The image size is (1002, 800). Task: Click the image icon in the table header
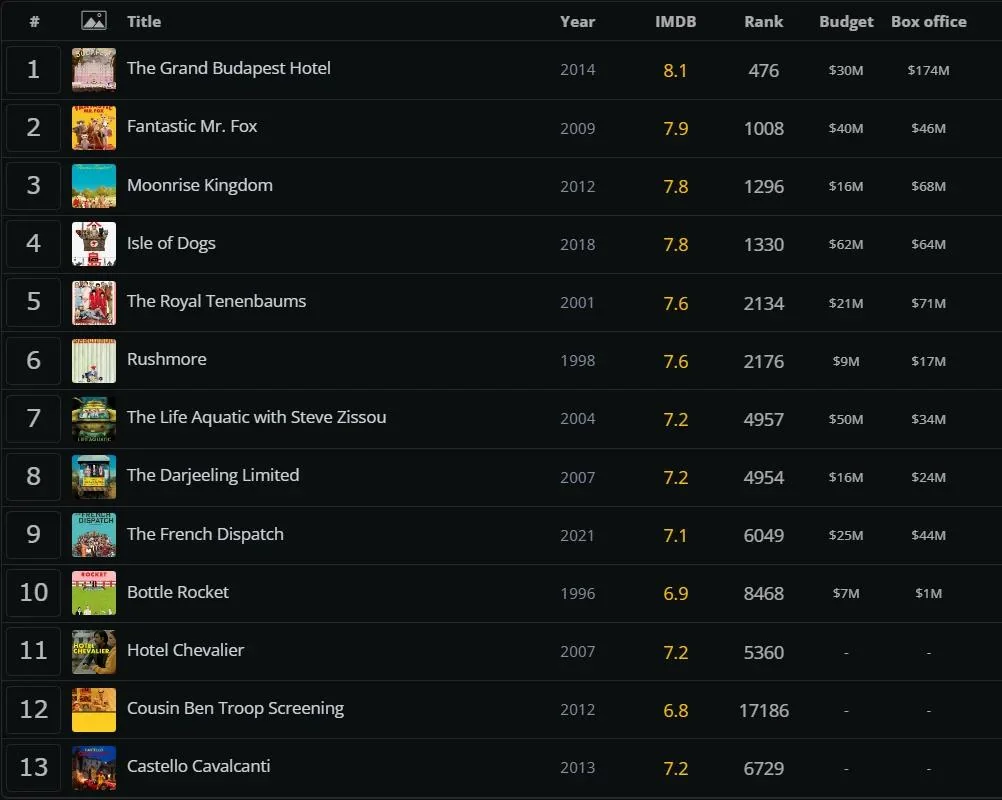pyautogui.click(x=93, y=21)
